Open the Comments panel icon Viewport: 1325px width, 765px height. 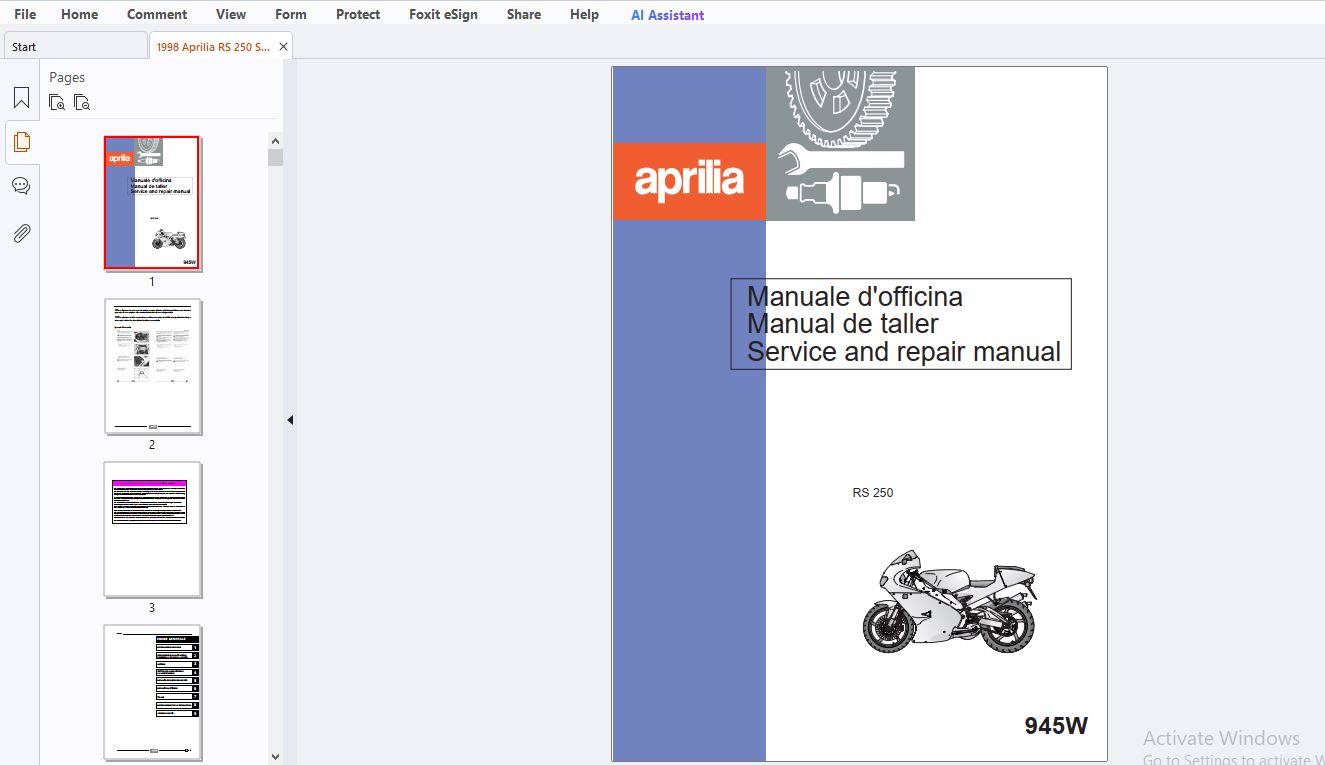tap(21, 186)
